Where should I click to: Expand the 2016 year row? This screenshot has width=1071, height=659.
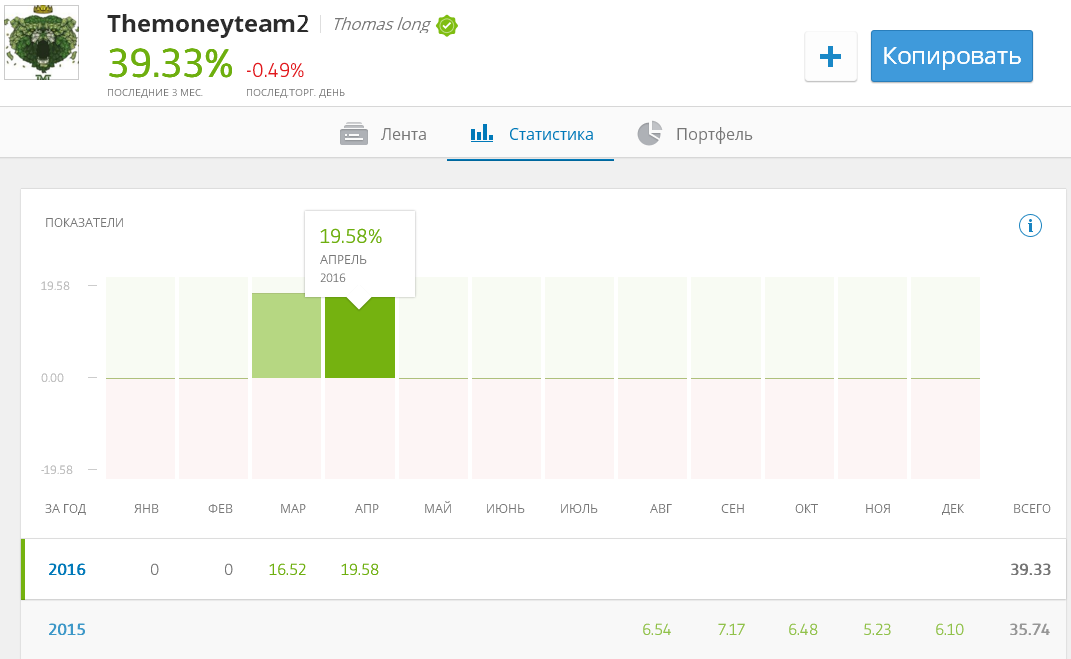click(67, 570)
